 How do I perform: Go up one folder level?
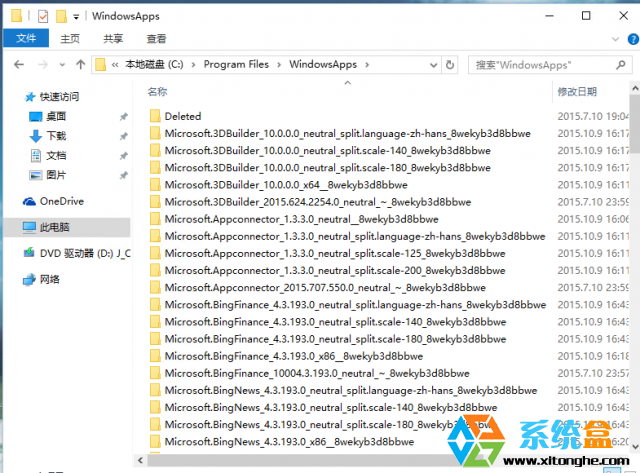[80, 64]
